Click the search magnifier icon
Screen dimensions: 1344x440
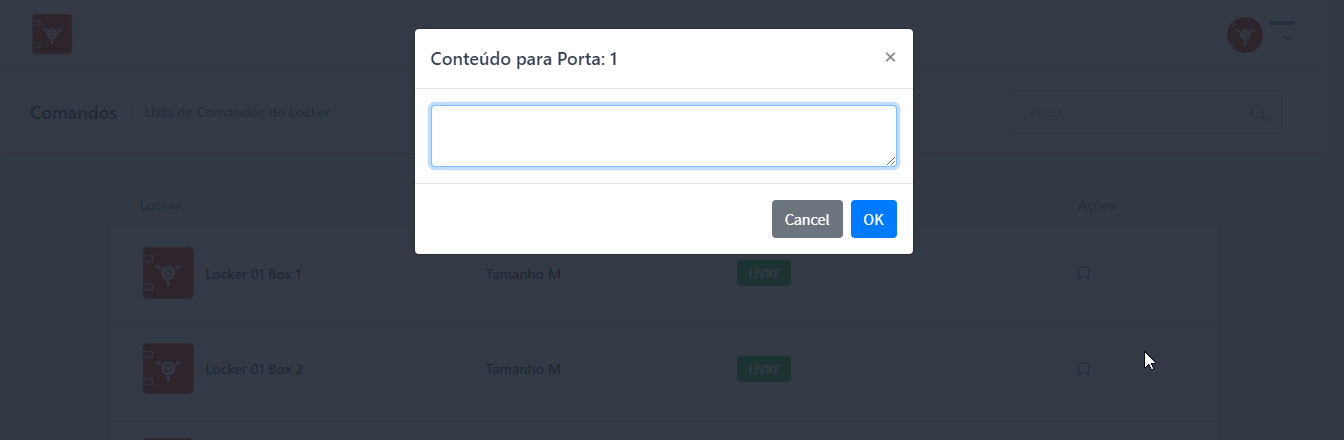(1258, 113)
